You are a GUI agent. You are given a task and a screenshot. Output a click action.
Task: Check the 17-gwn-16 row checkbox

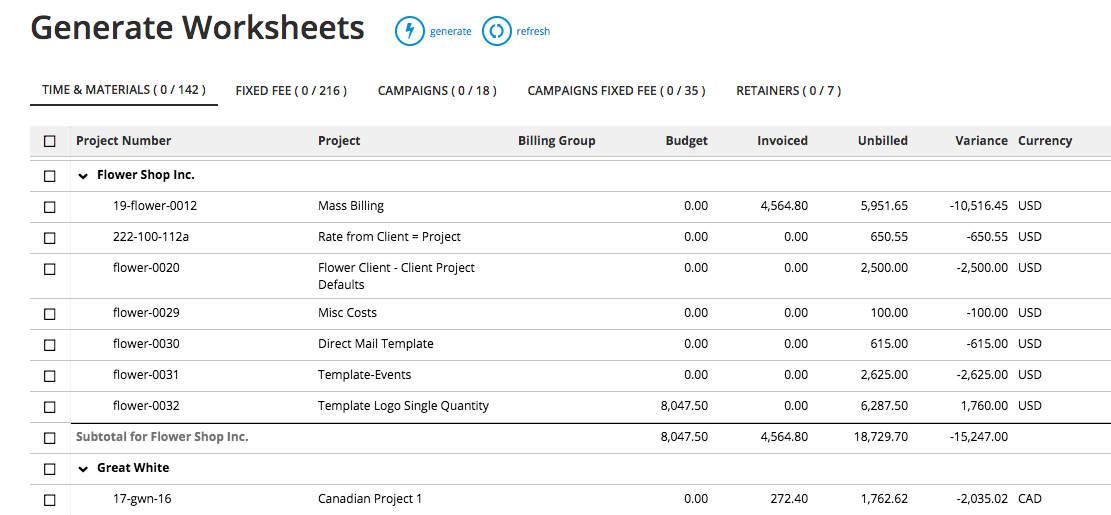[50, 500]
